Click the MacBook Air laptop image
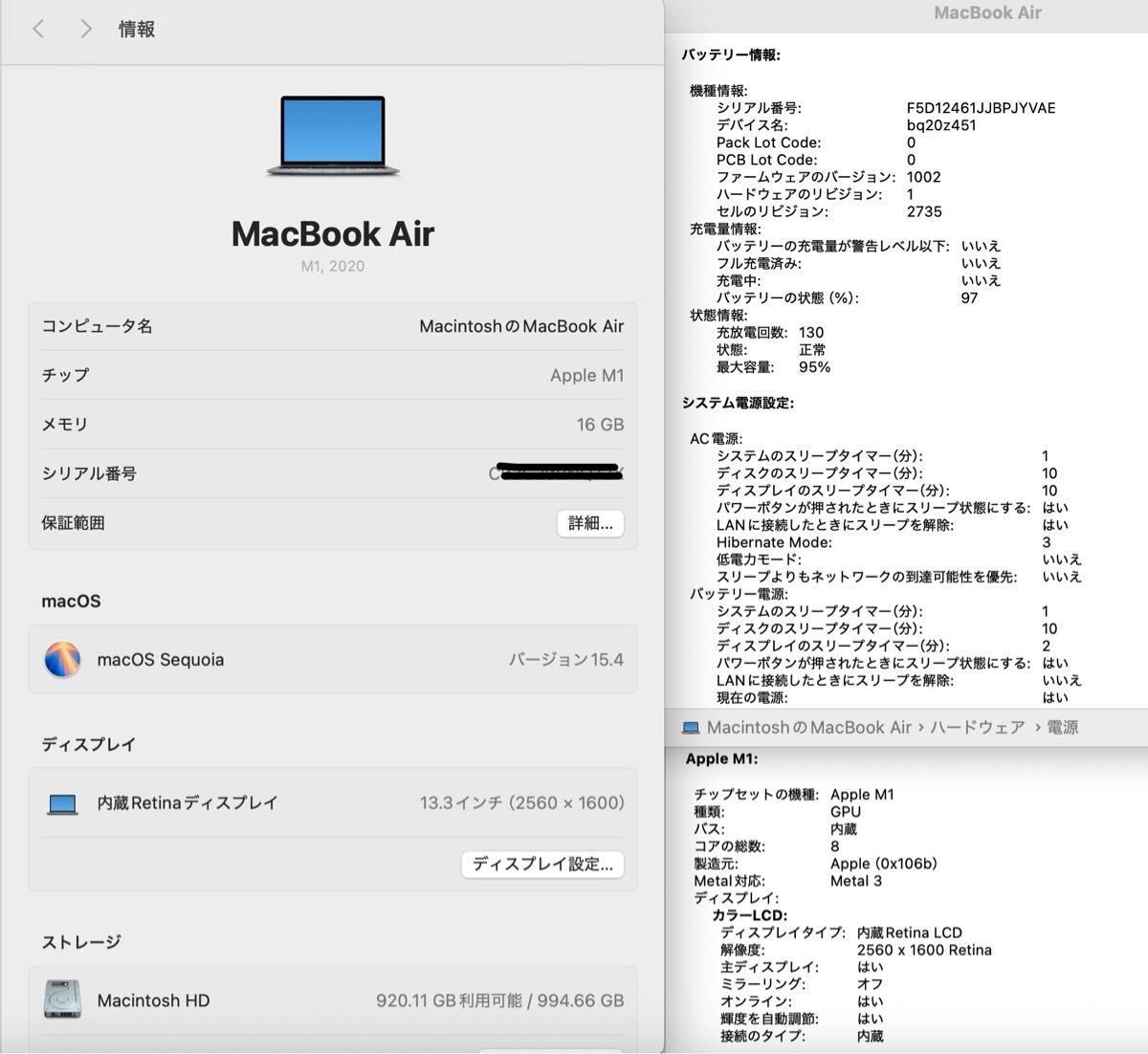The image size is (1148, 1054). click(332, 136)
